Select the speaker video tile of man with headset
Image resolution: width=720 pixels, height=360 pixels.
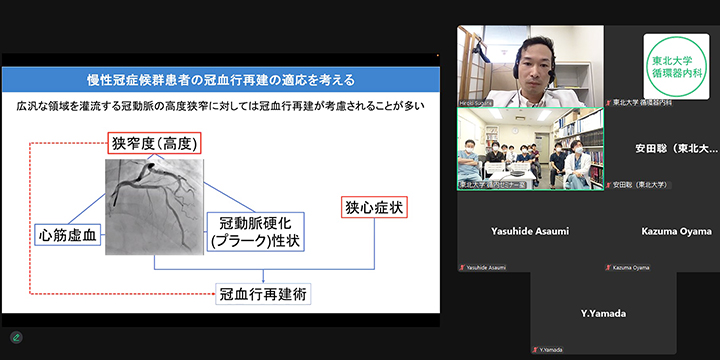[x=530, y=66]
